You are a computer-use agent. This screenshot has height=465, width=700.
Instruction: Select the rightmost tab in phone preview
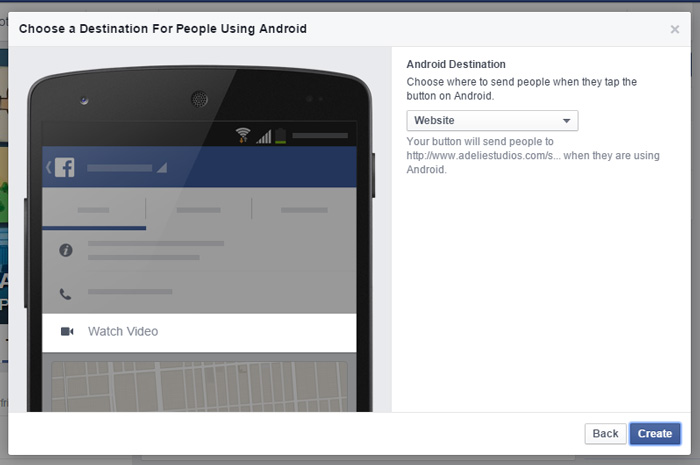tap(303, 211)
